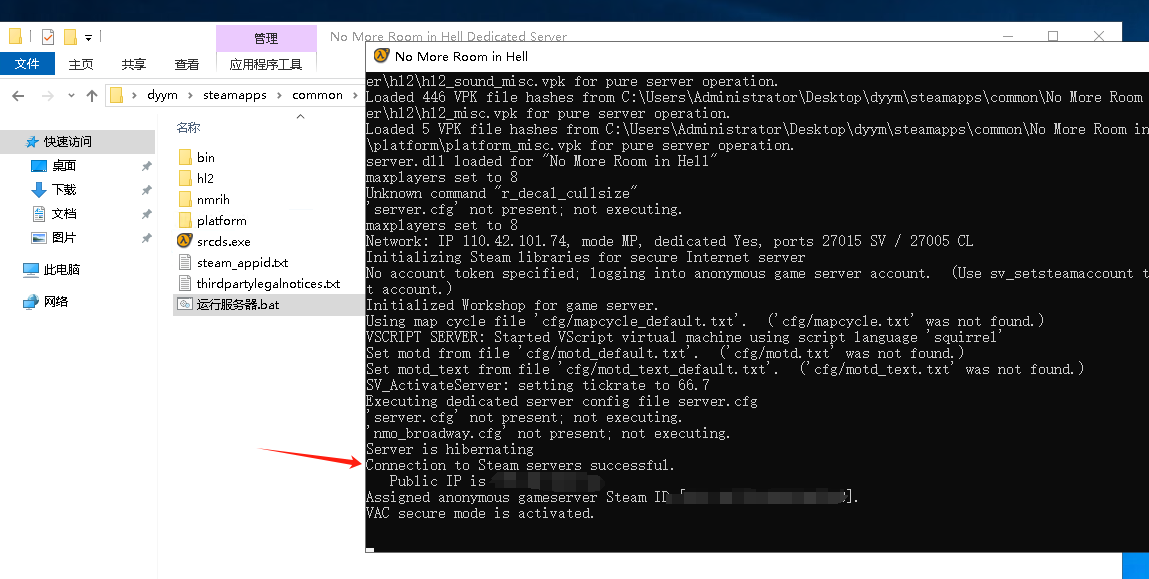The image size is (1149, 579).
Task: Click console line starting 'Set motd_text from file'
Action: (725, 369)
